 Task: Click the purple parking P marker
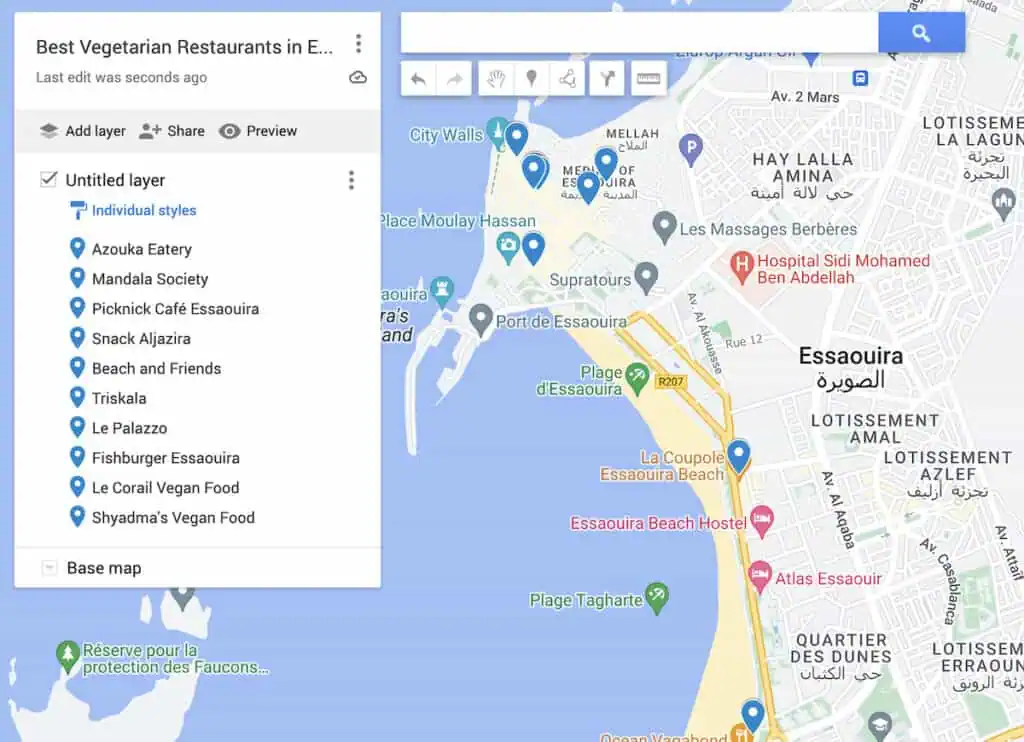coord(690,149)
